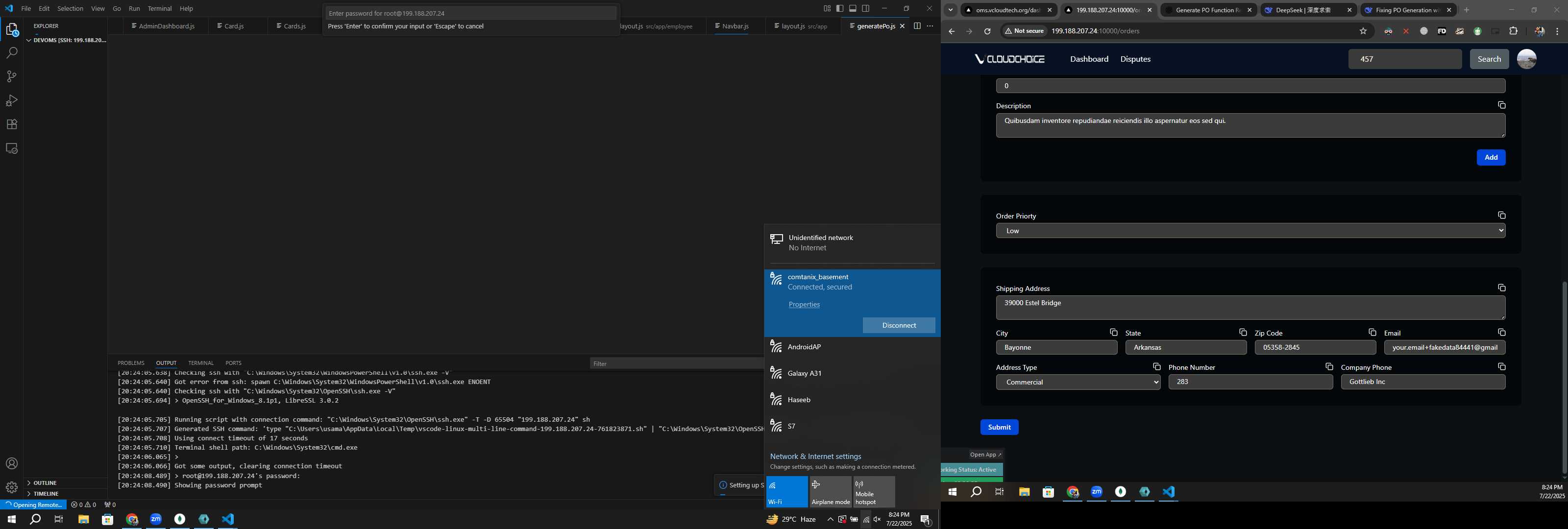Copy the Company Phone value

[x=1501, y=367]
